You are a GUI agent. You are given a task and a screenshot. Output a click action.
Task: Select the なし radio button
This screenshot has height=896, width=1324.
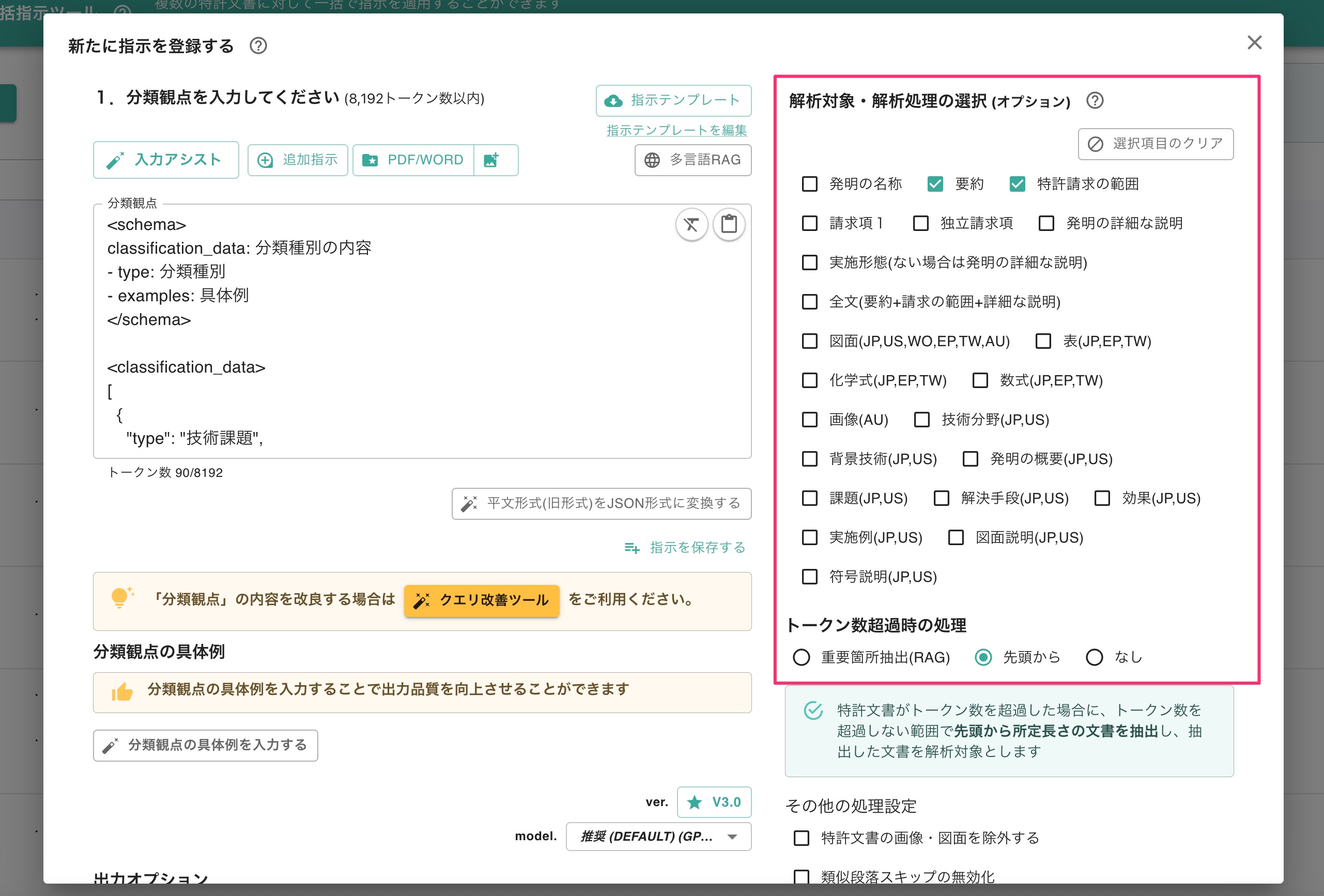click(1094, 658)
